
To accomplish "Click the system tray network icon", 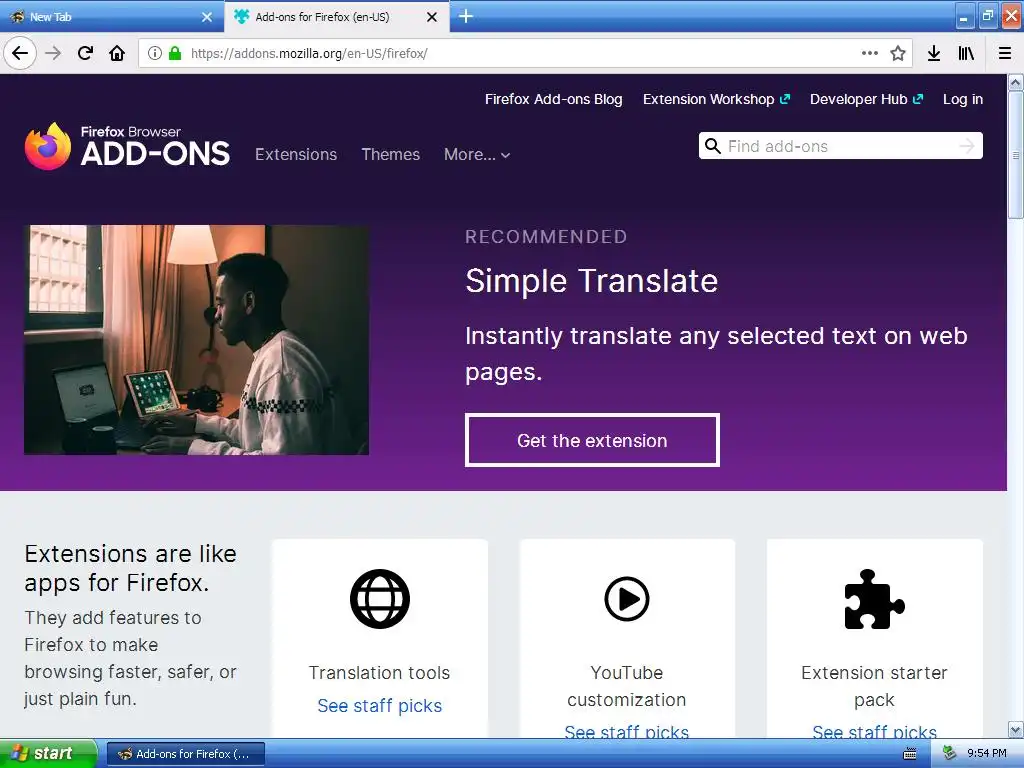I will pyautogui.click(x=949, y=754).
